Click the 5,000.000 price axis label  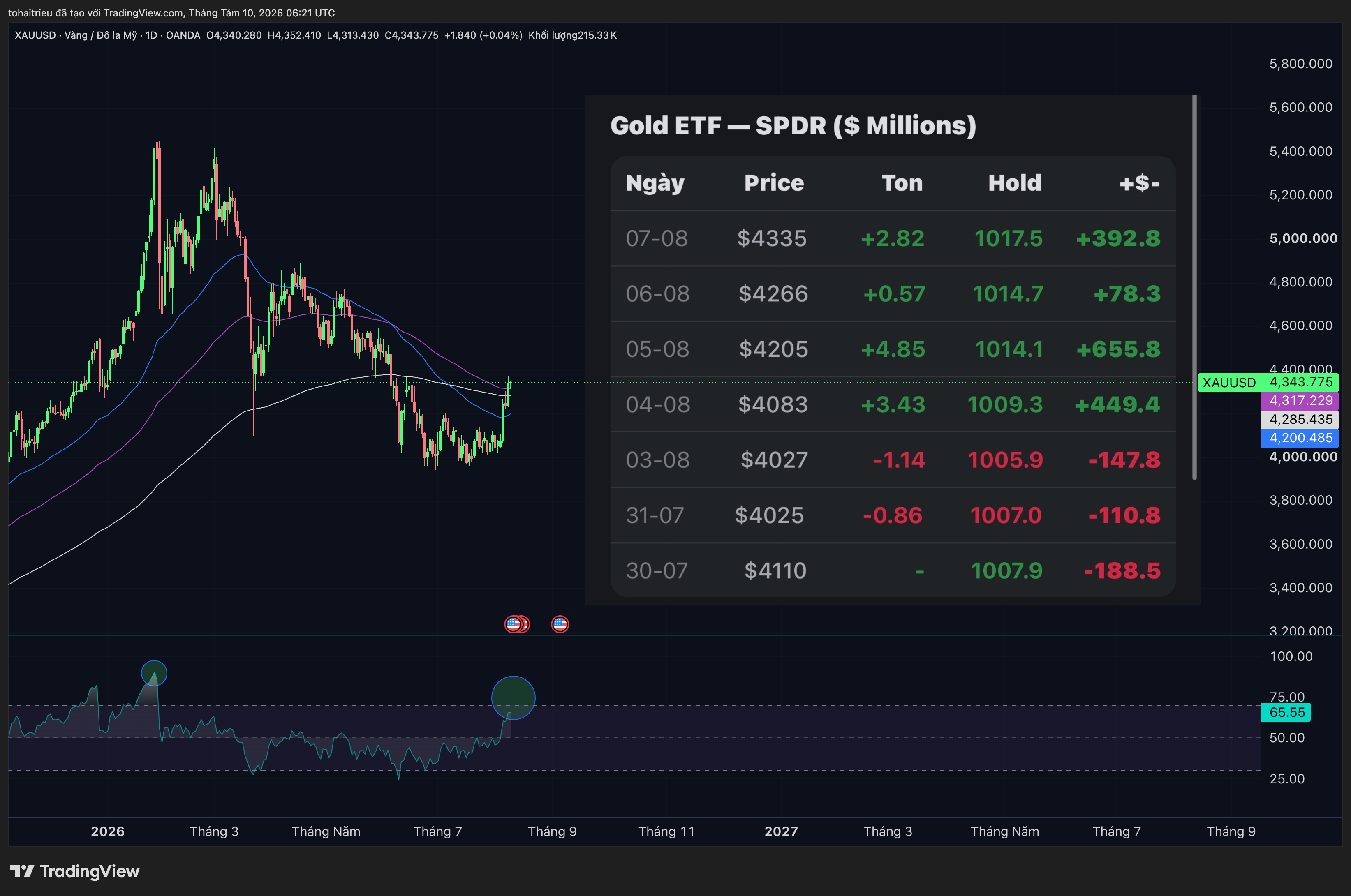coord(1303,238)
